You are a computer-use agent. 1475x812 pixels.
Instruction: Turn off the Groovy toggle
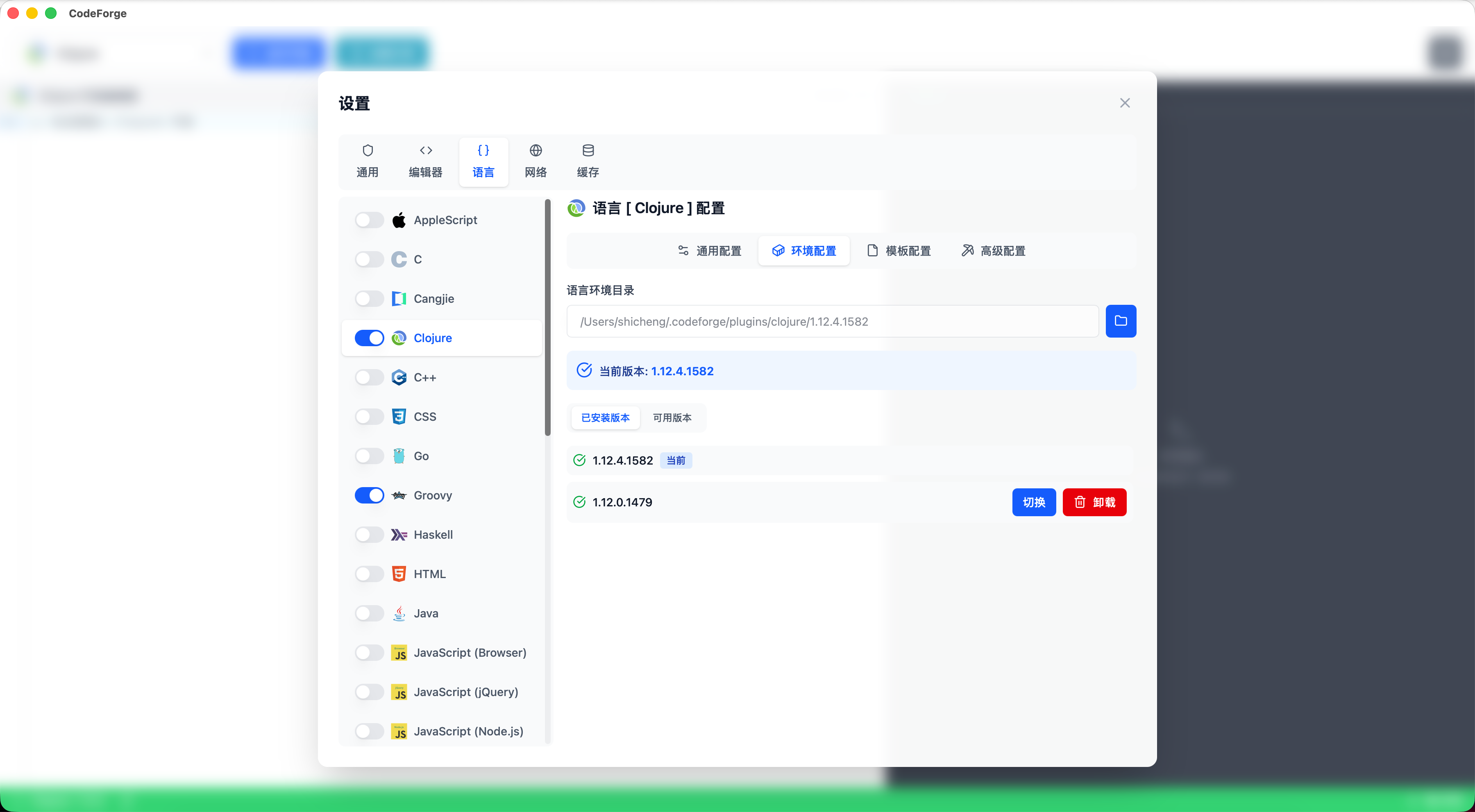coord(369,495)
